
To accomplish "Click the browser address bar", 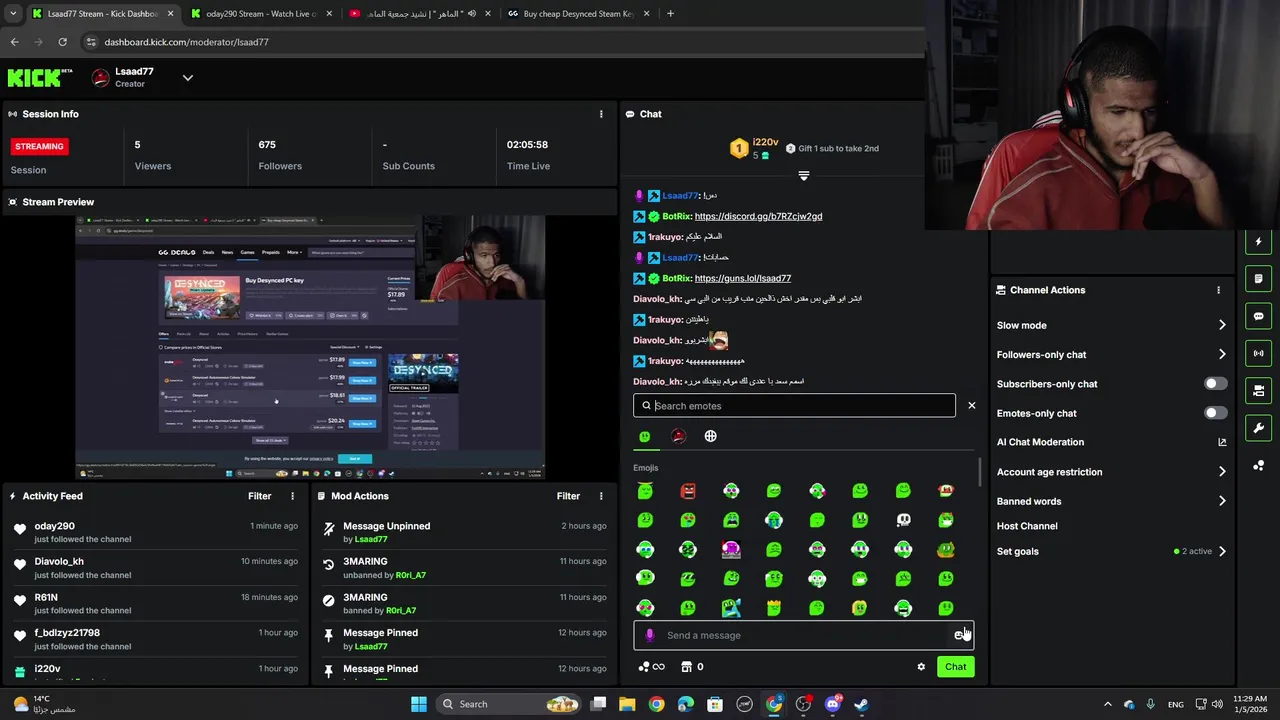I will pos(500,42).
